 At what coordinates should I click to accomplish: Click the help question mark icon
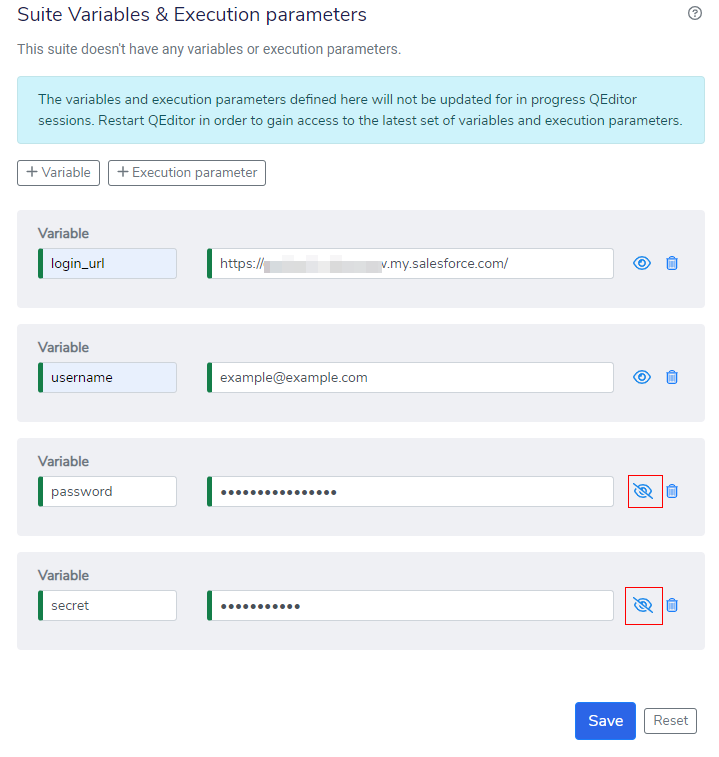click(695, 14)
